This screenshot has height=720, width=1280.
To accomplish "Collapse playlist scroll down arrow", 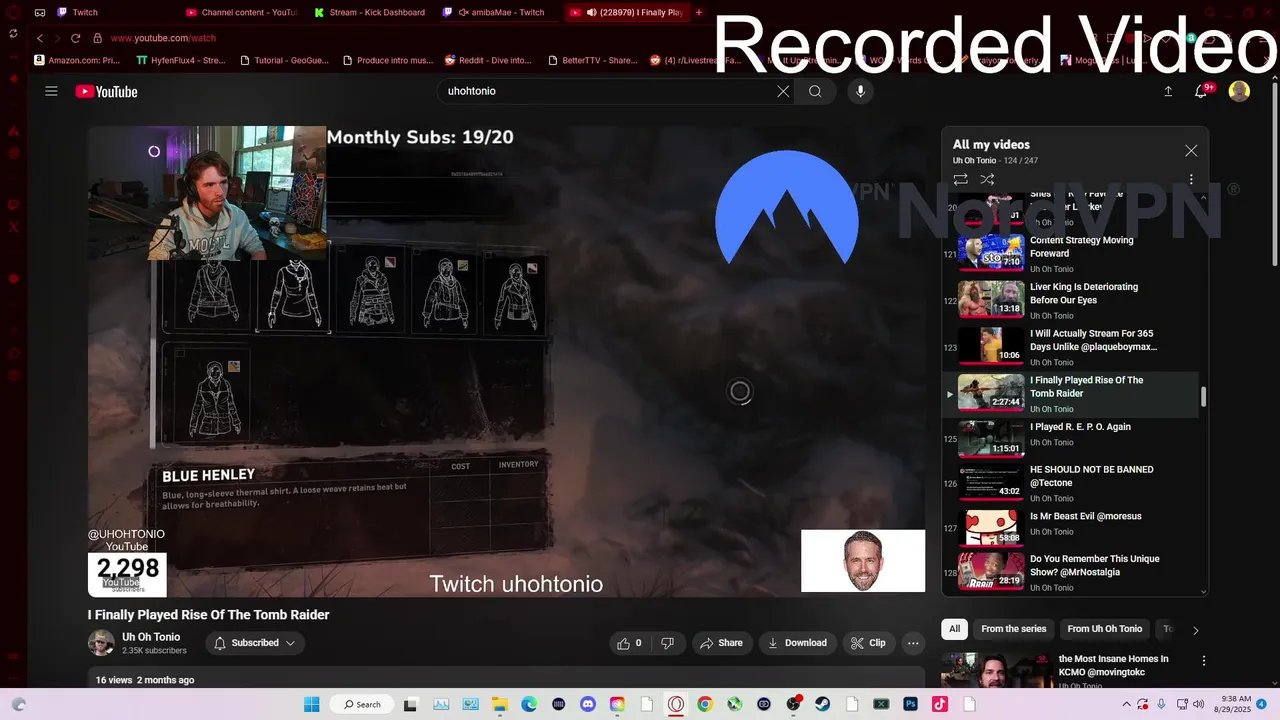I will point(1203,592).
